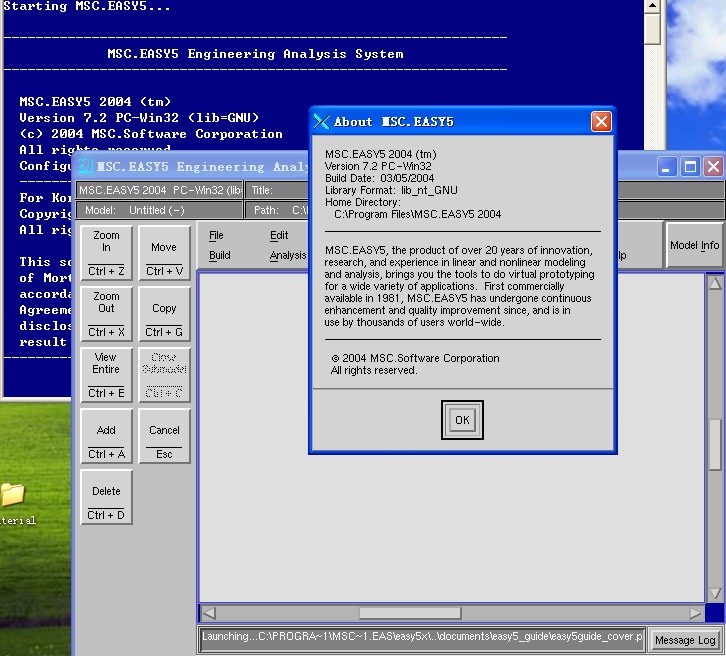Screen dimensions: 726x656
Task: Close the About MSC.EASY5 dialog
Action: 601,122
